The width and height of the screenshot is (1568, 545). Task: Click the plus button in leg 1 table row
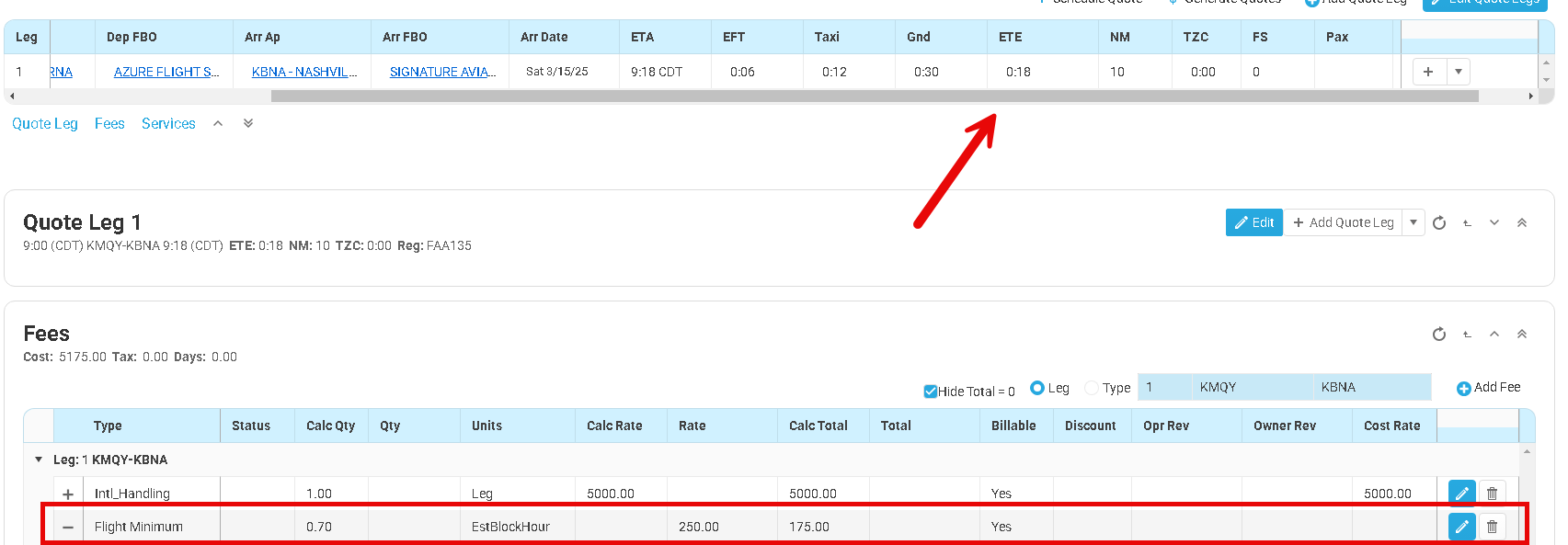tap(1428, 72)
